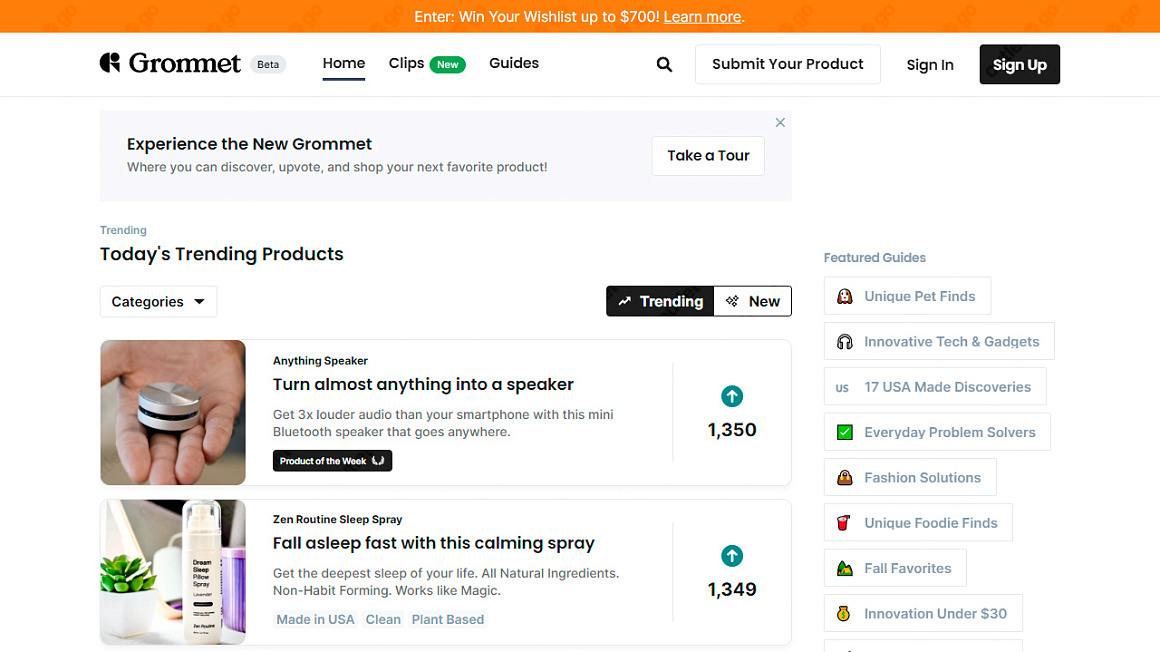The height and width of the screenshot is (652, 1160).
Task: Open the Anything Speaker product thumbnail
Action: (173, 413)
